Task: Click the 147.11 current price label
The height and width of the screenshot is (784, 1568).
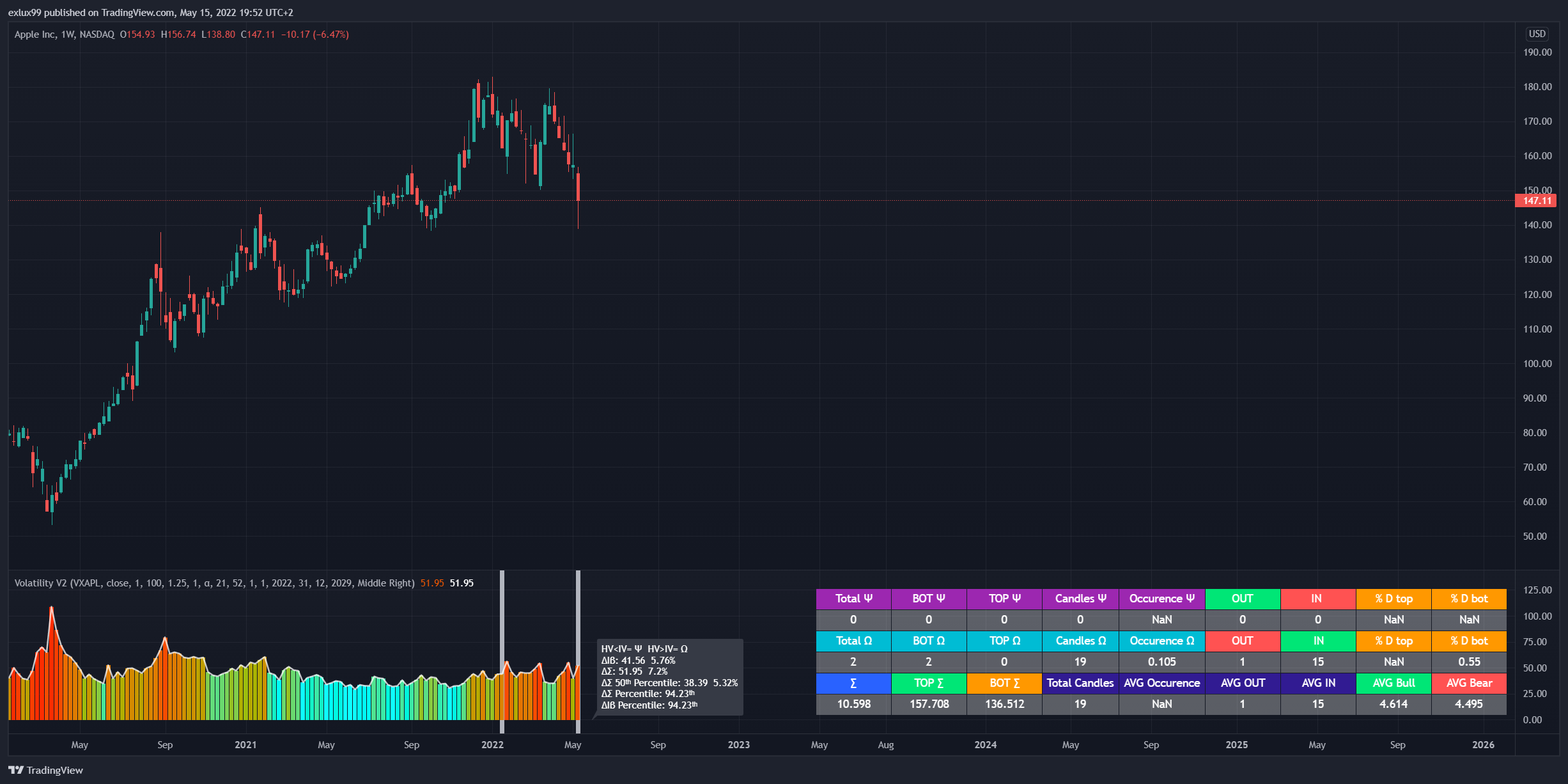Action: click(1536, 201)
